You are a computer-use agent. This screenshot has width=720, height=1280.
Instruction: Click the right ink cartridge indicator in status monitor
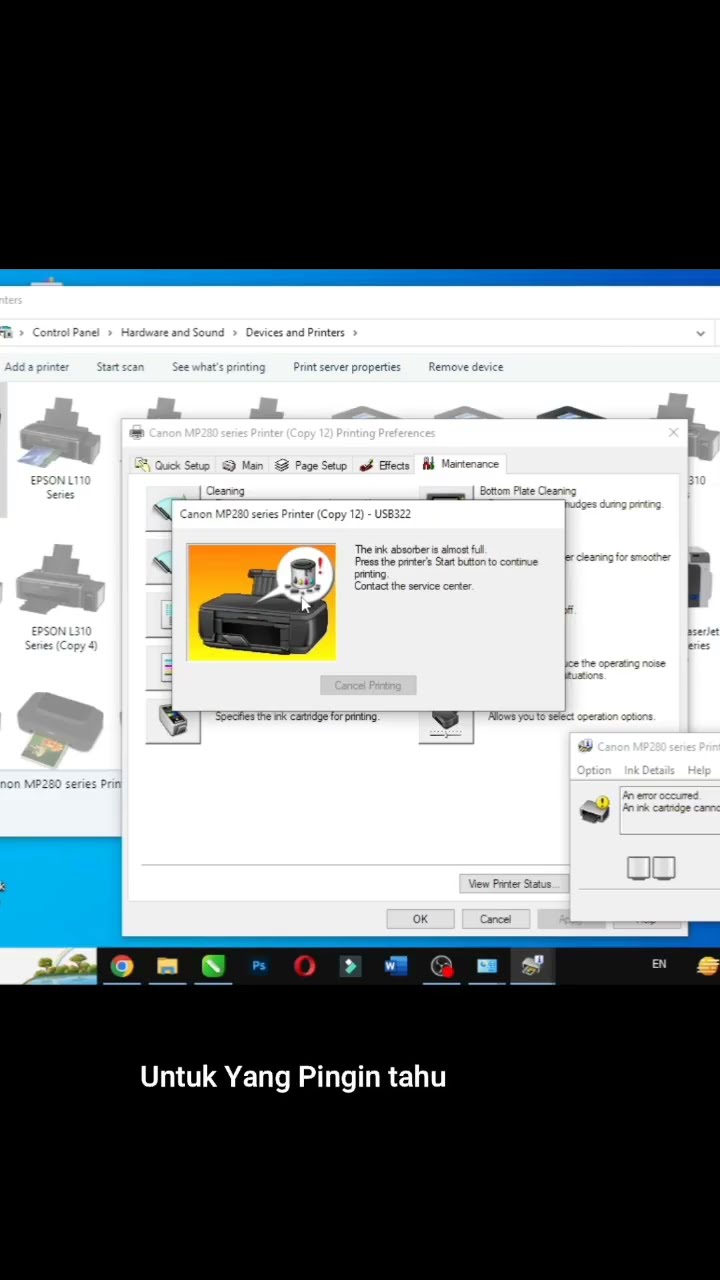(664, 868)
